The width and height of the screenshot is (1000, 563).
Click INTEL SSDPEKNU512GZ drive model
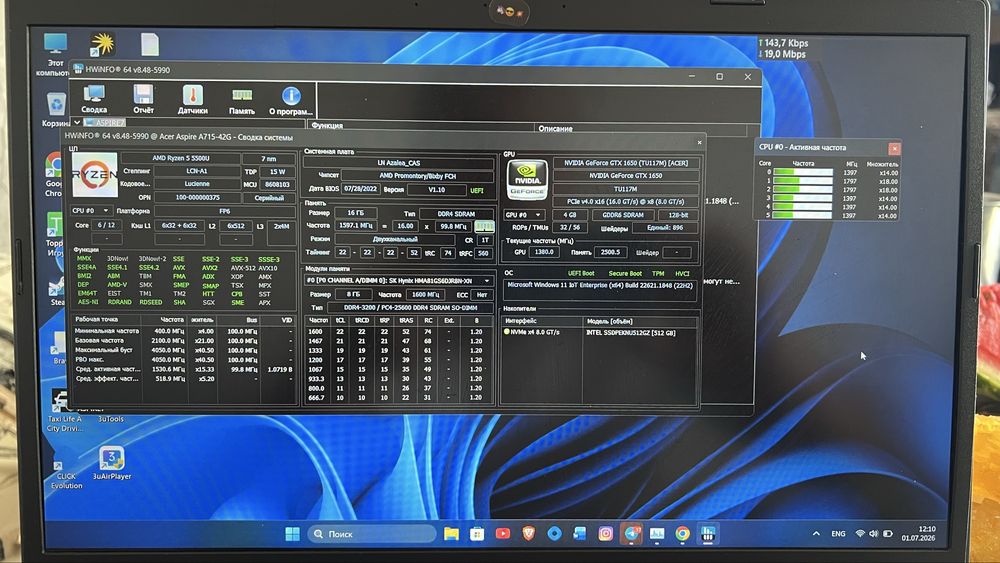(x=630, y=332)
